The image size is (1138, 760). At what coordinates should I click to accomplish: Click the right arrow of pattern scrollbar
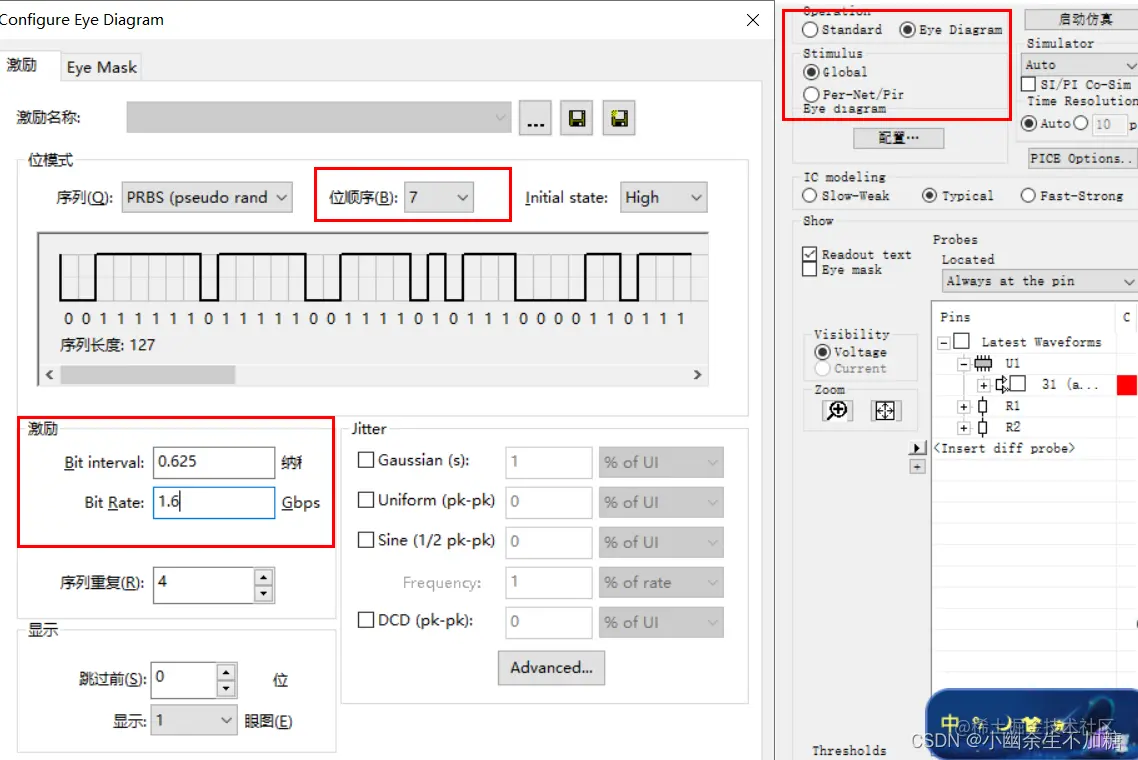(697, 375)
